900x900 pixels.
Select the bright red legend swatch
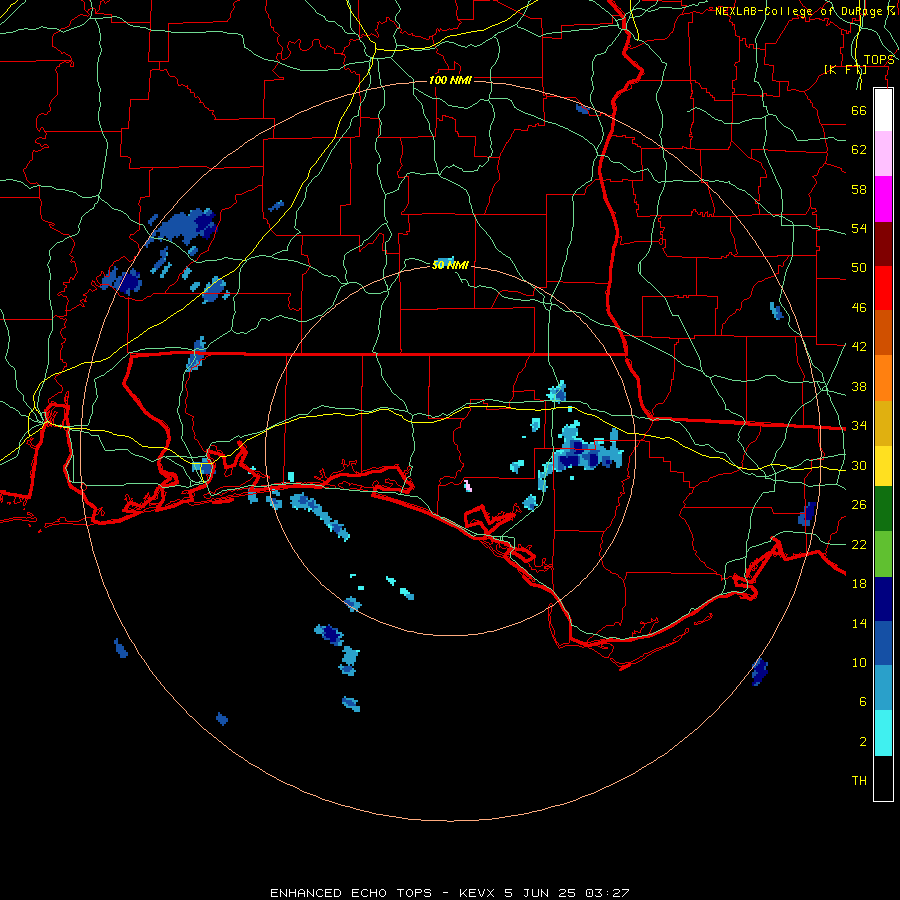pos(883,288)
